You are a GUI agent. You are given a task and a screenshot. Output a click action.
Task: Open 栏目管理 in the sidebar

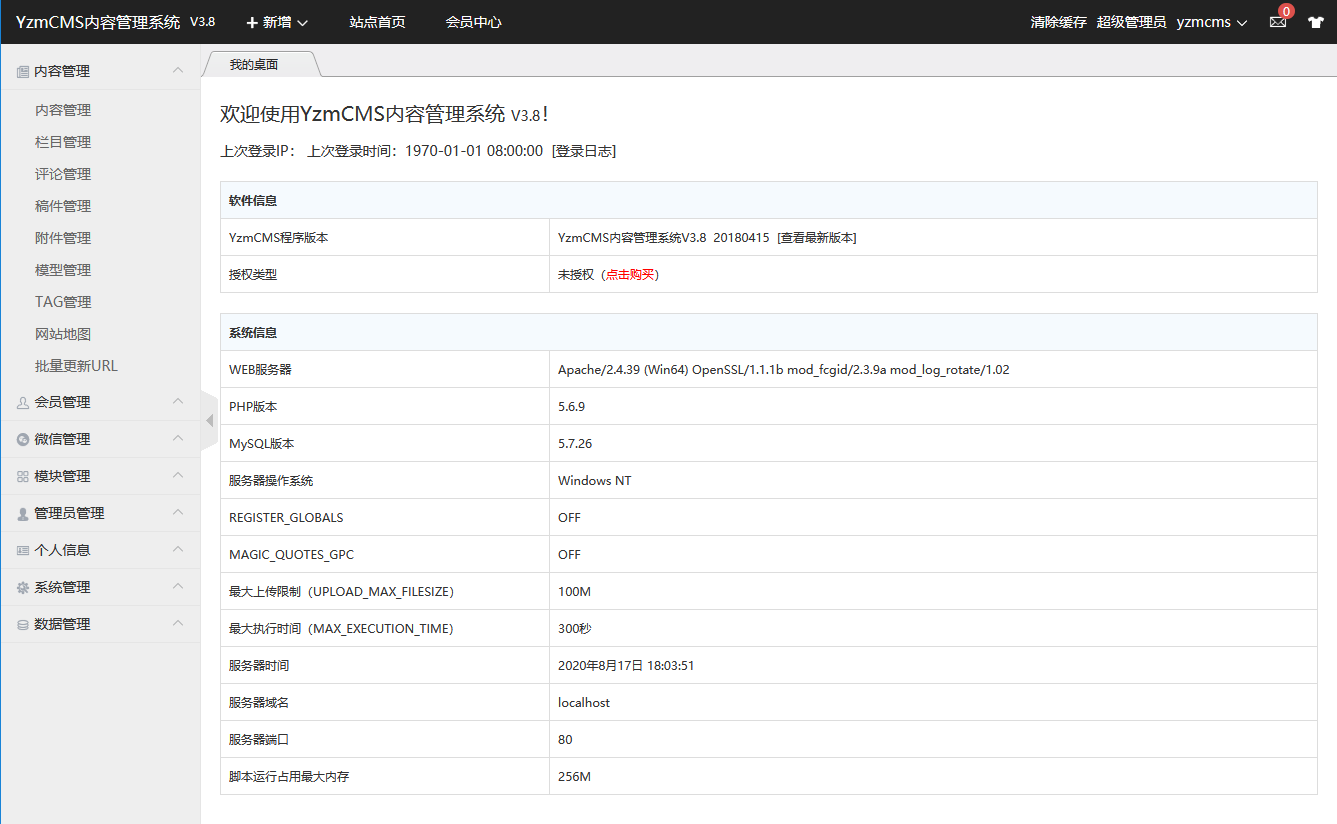tap(63, 142)
